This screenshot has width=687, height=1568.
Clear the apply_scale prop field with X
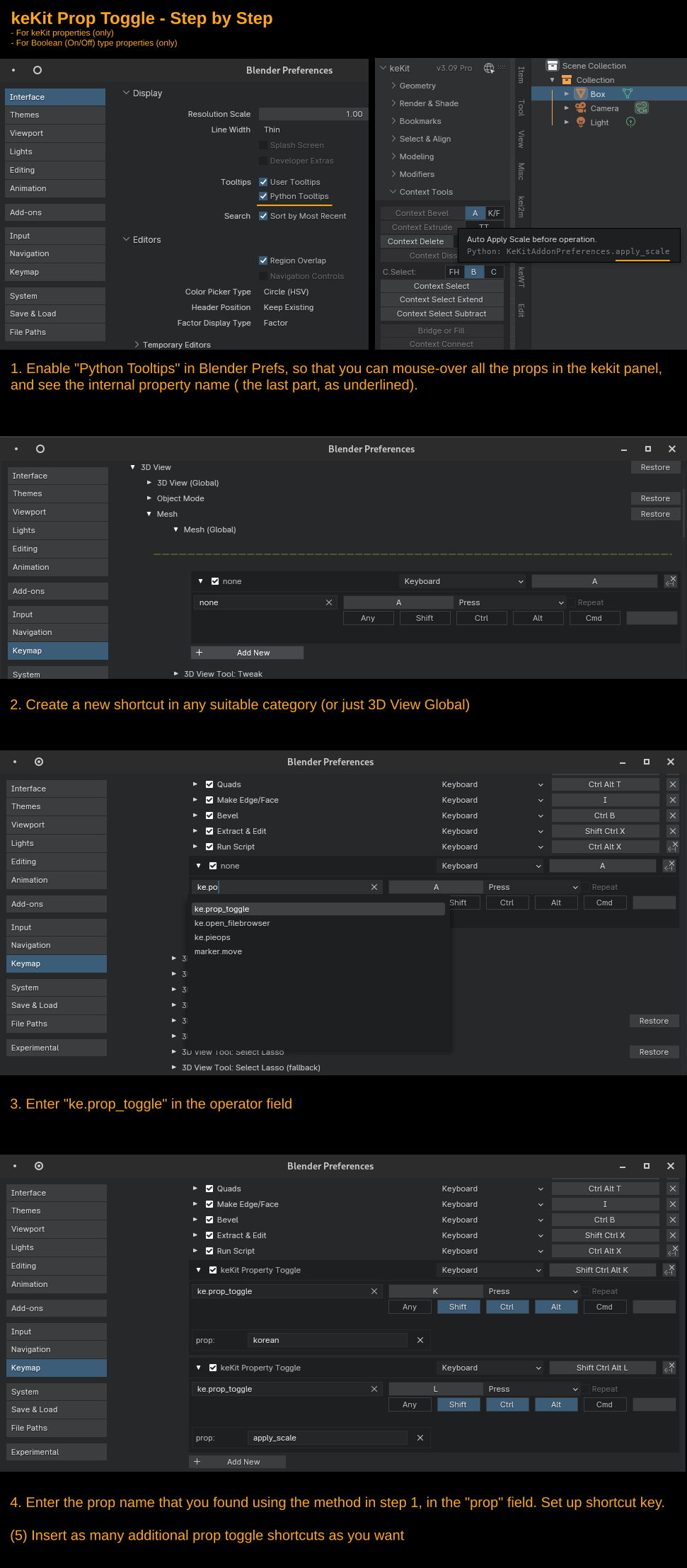pyautogui.click(x=420, y=1438)
